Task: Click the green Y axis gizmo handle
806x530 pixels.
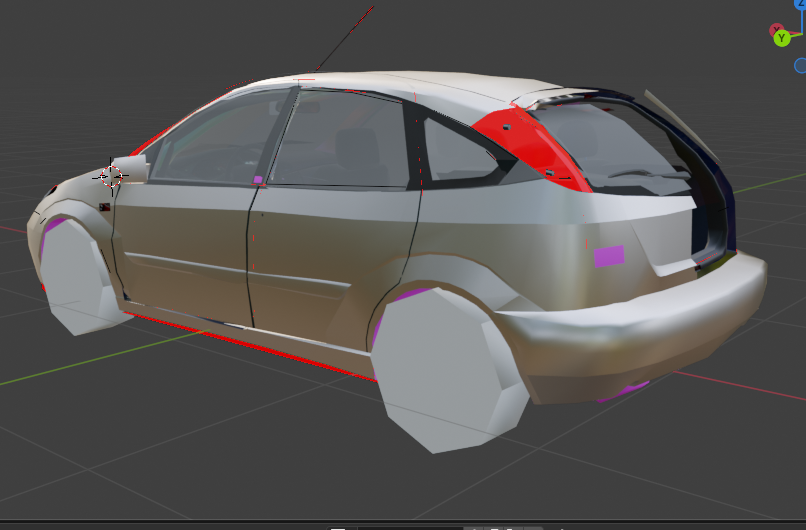Action: (782, 38)
